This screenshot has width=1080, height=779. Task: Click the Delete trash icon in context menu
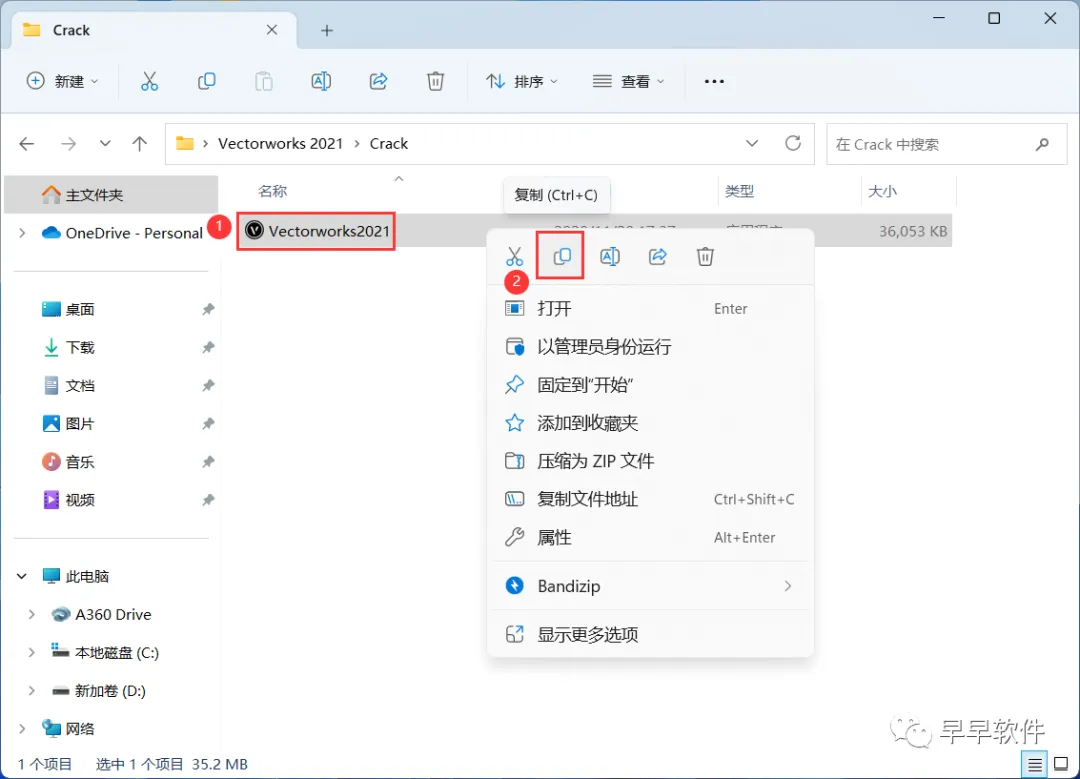[x=705, y=257]
